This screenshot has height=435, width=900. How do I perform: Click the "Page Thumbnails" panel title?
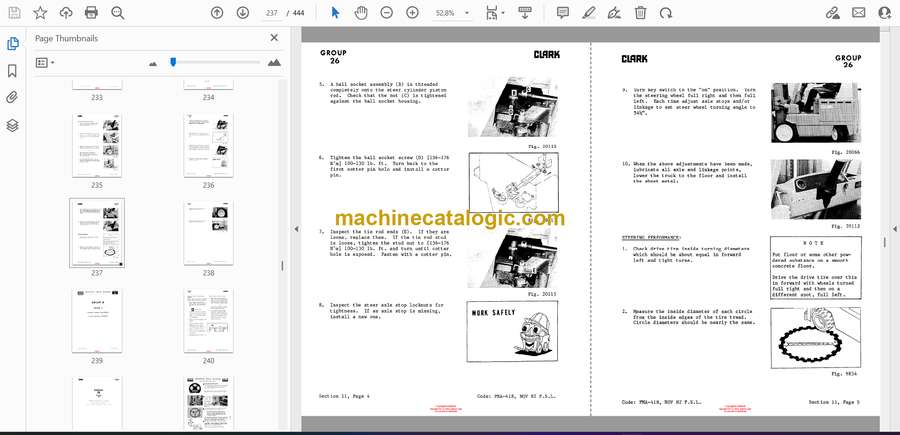67,38
